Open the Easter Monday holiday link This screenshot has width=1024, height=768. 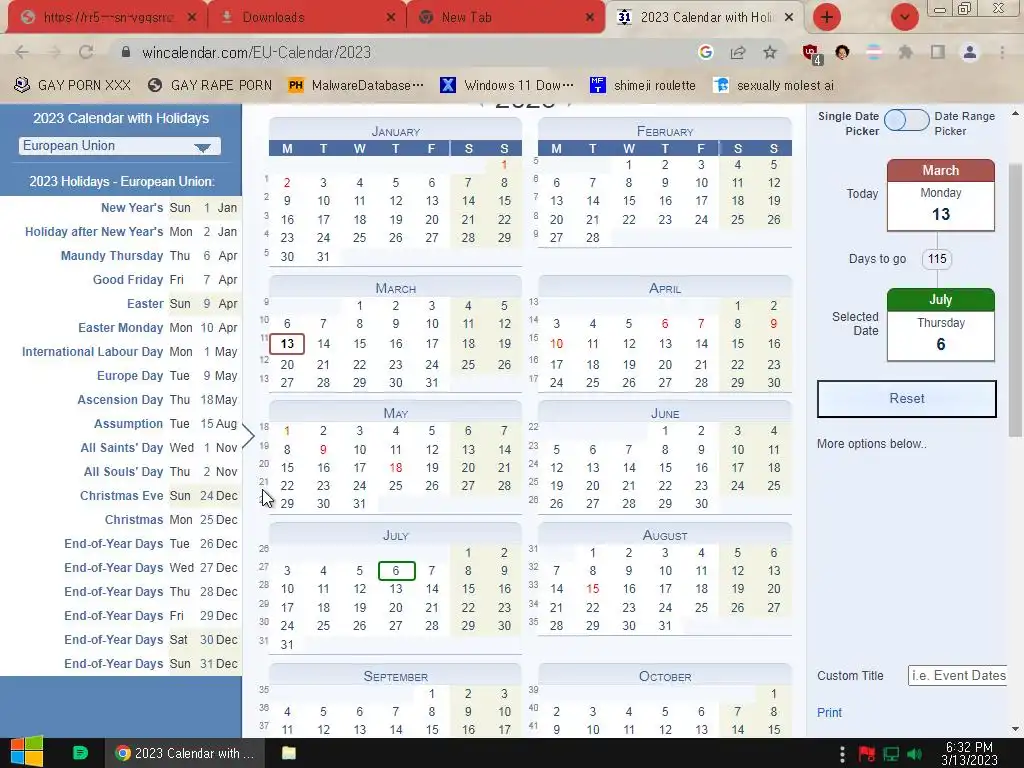point(121,327)
